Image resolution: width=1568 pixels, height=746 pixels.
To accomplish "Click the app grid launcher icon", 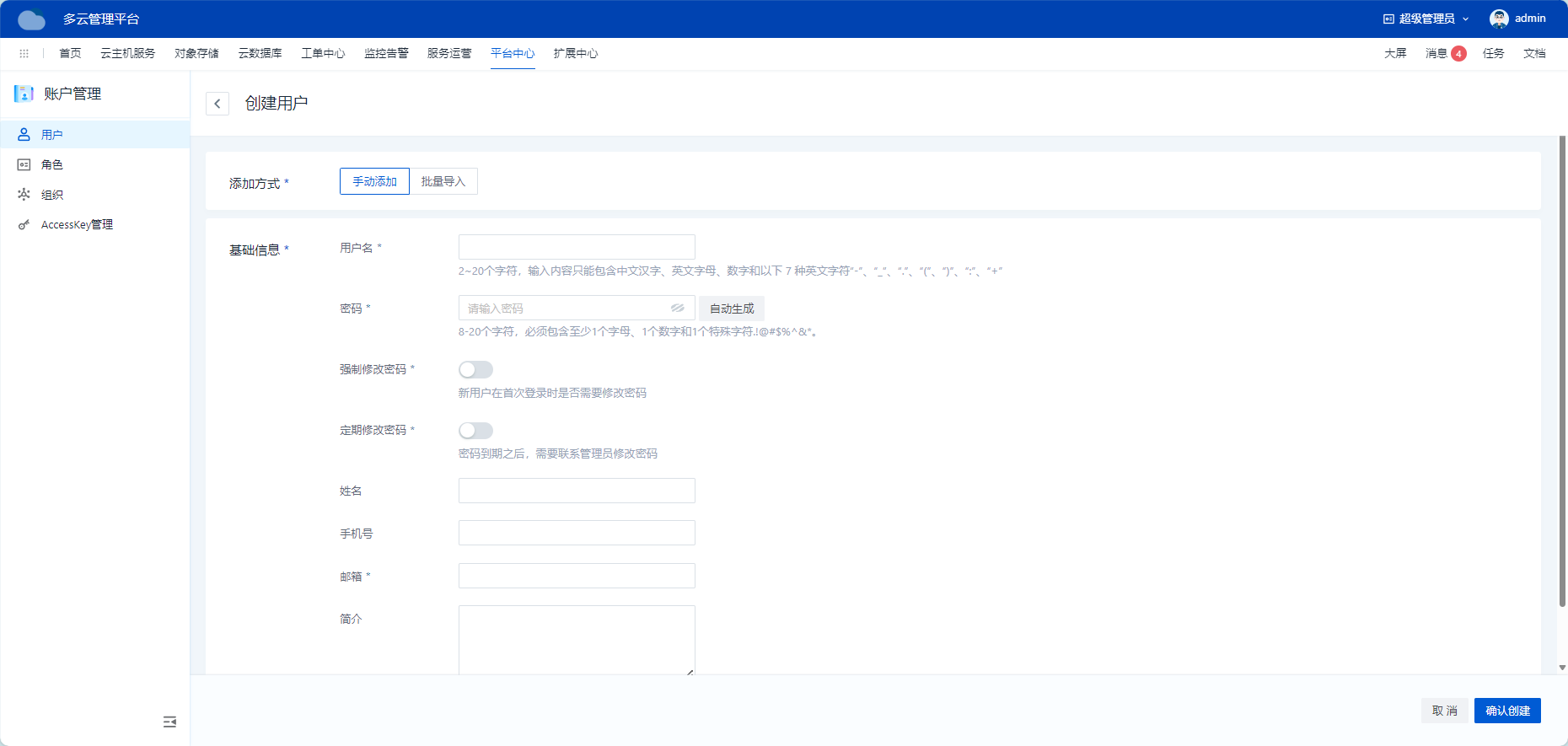I will click(x=24, y=53).
